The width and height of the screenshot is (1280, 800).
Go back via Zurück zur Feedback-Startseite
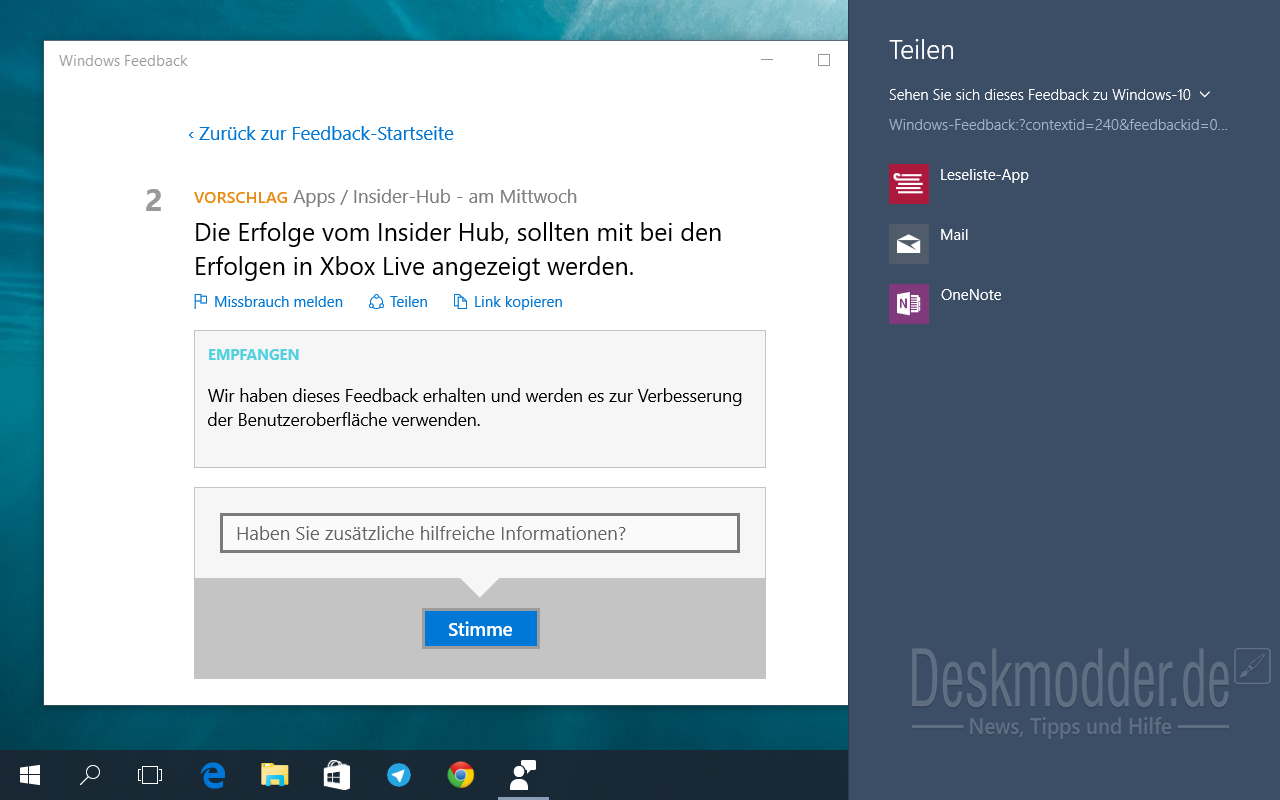click(x=321, y=134)
